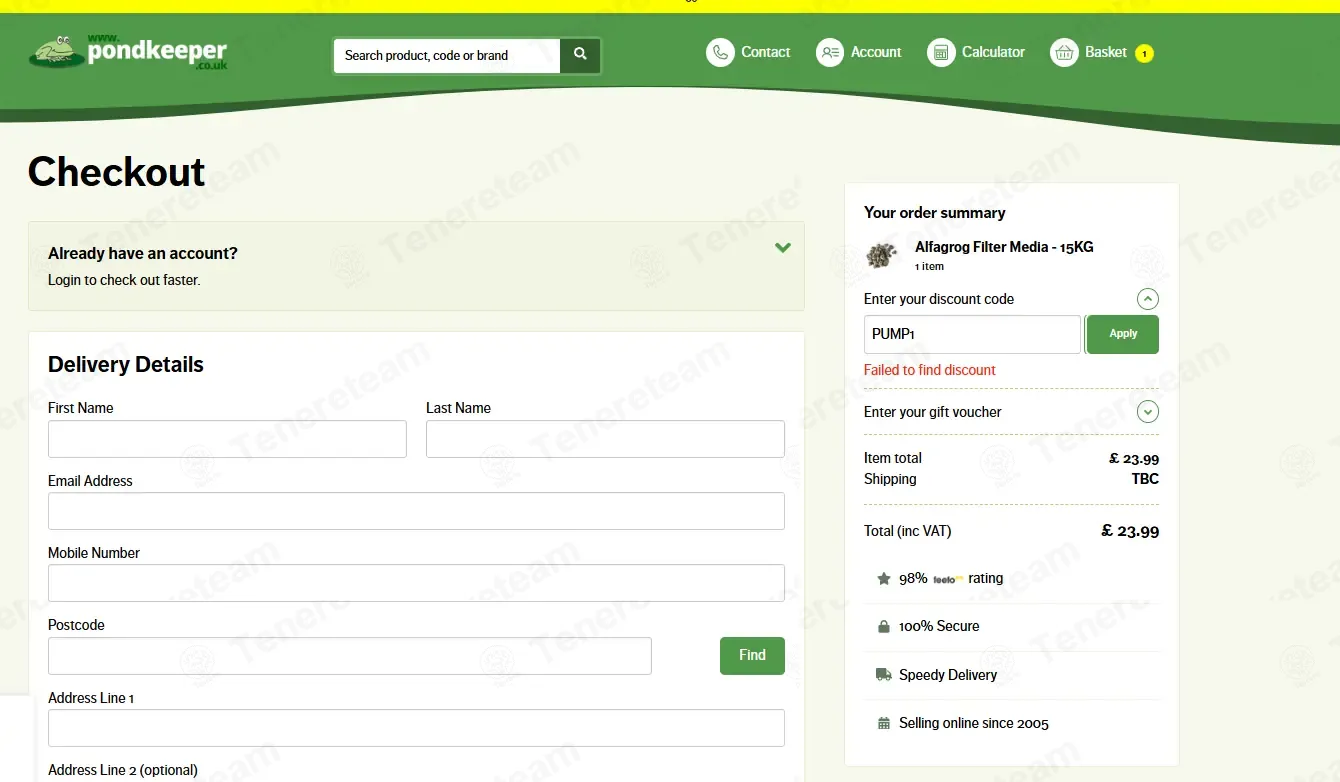Open the Alfagrog Filter Media product thumbnail
Screen dimensions: 1340x782
(x=882, y=256)
